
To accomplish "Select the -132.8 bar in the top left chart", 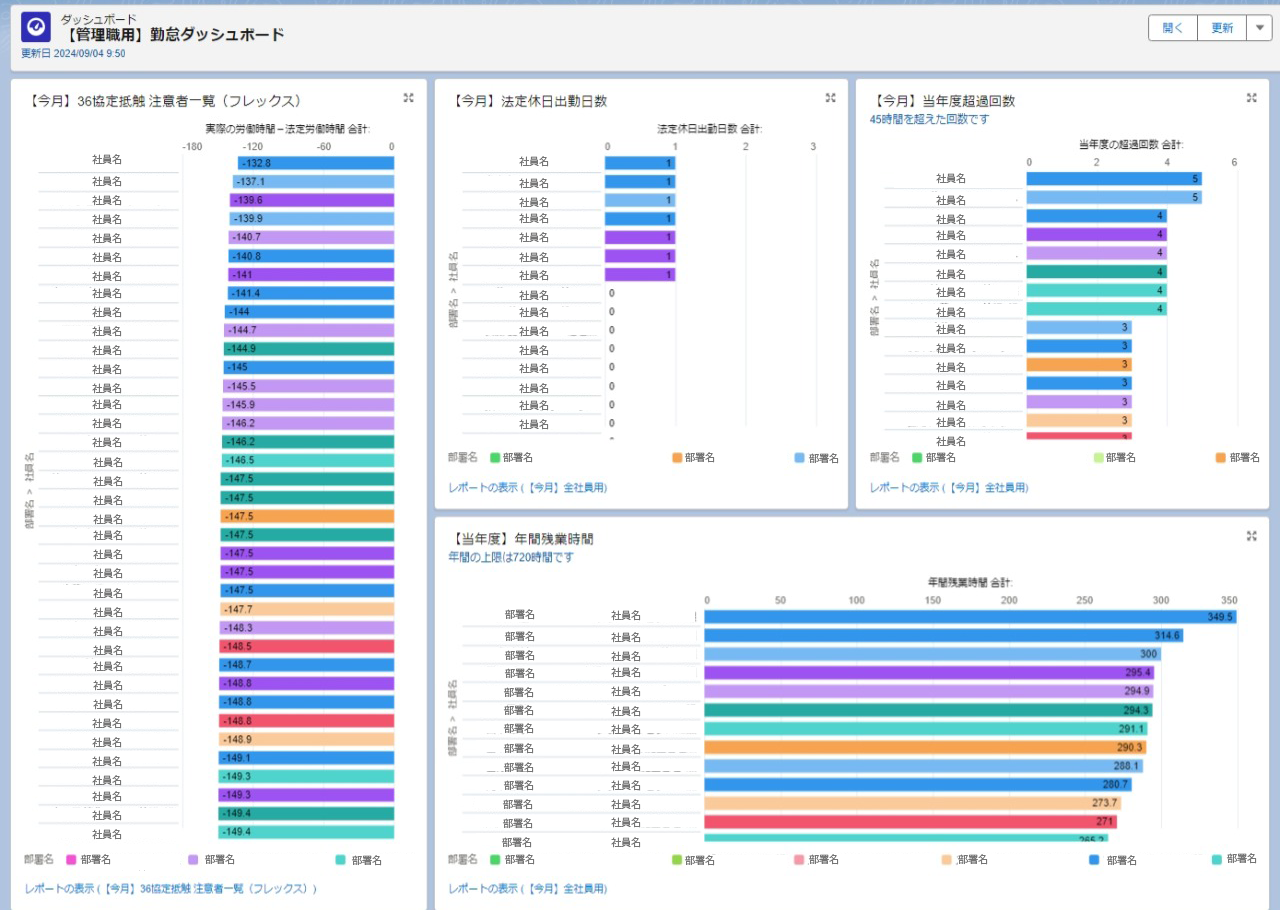I will [x=310, y=161].
